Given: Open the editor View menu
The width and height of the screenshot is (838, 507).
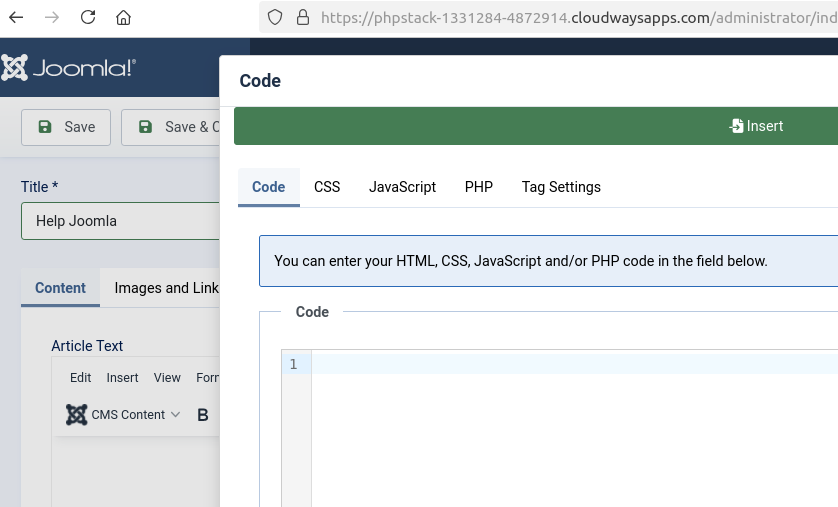Looking at the screenshot, I should point(167,378).
